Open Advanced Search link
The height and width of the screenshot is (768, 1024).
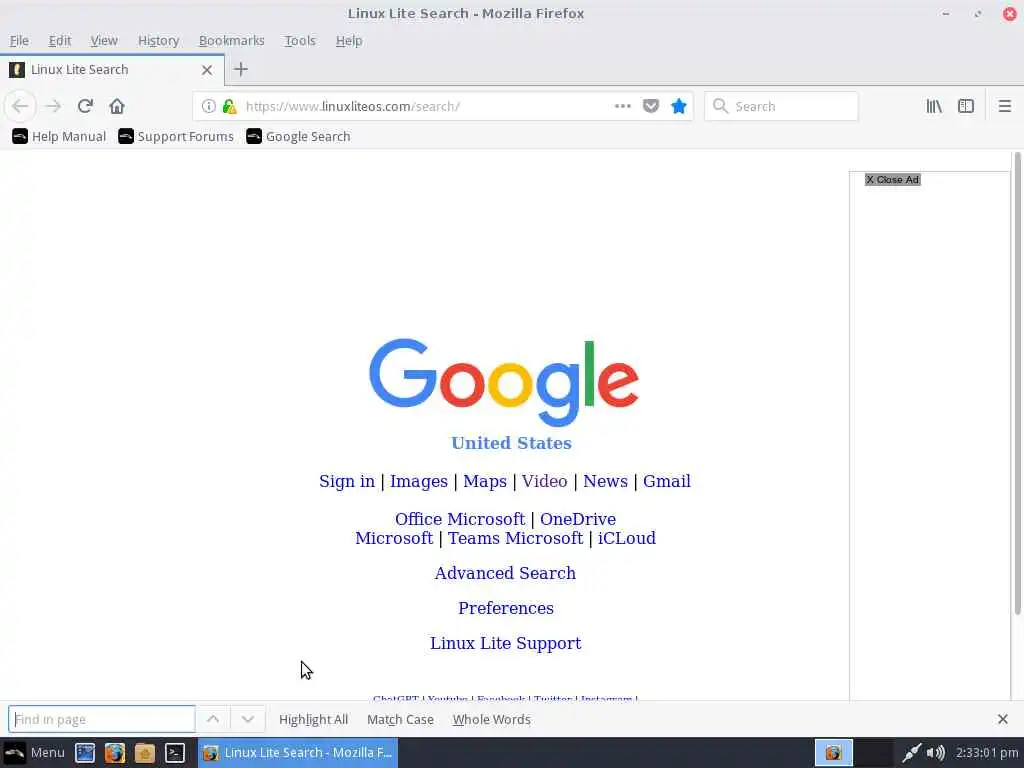click(x=505, y=573)
